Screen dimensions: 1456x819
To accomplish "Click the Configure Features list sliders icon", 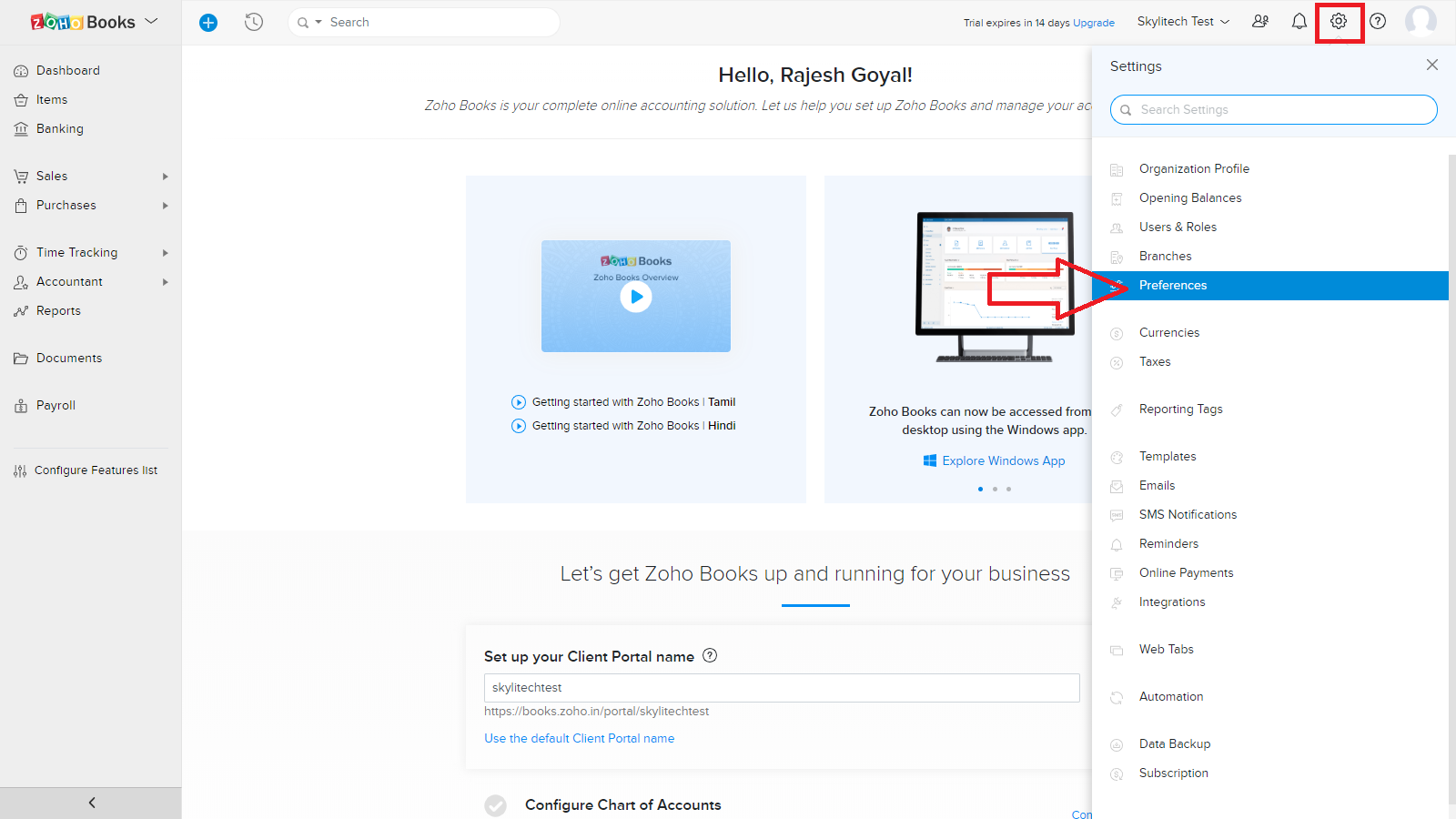I will click(x=20, y=470).
